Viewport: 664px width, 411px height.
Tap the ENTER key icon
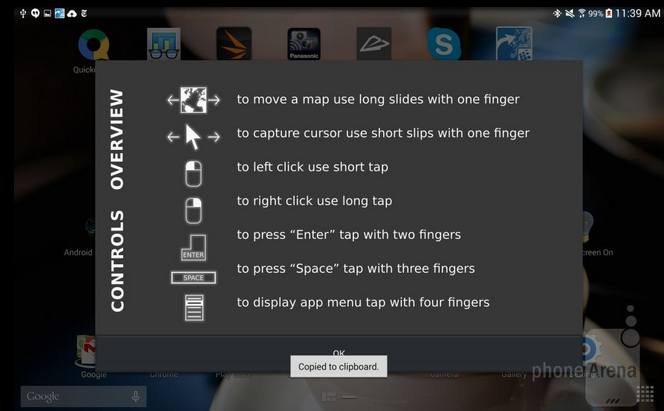194,248
